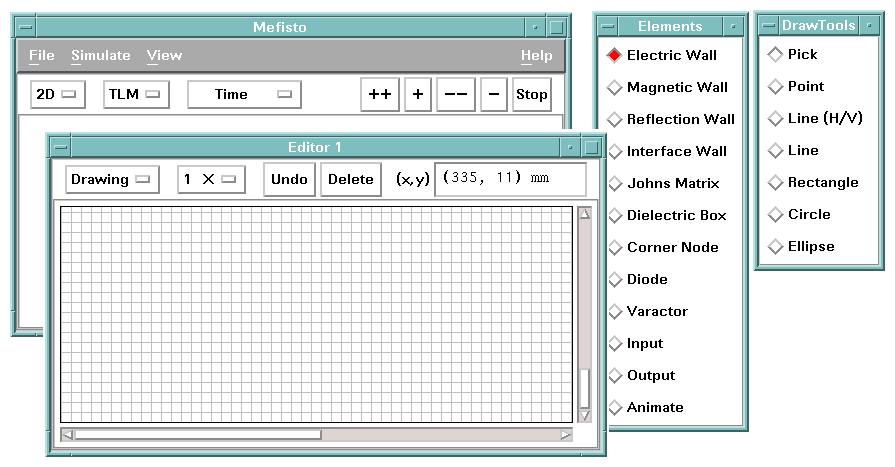Select the Diode element
Screen dimensions: 895x467
(638, 279)
